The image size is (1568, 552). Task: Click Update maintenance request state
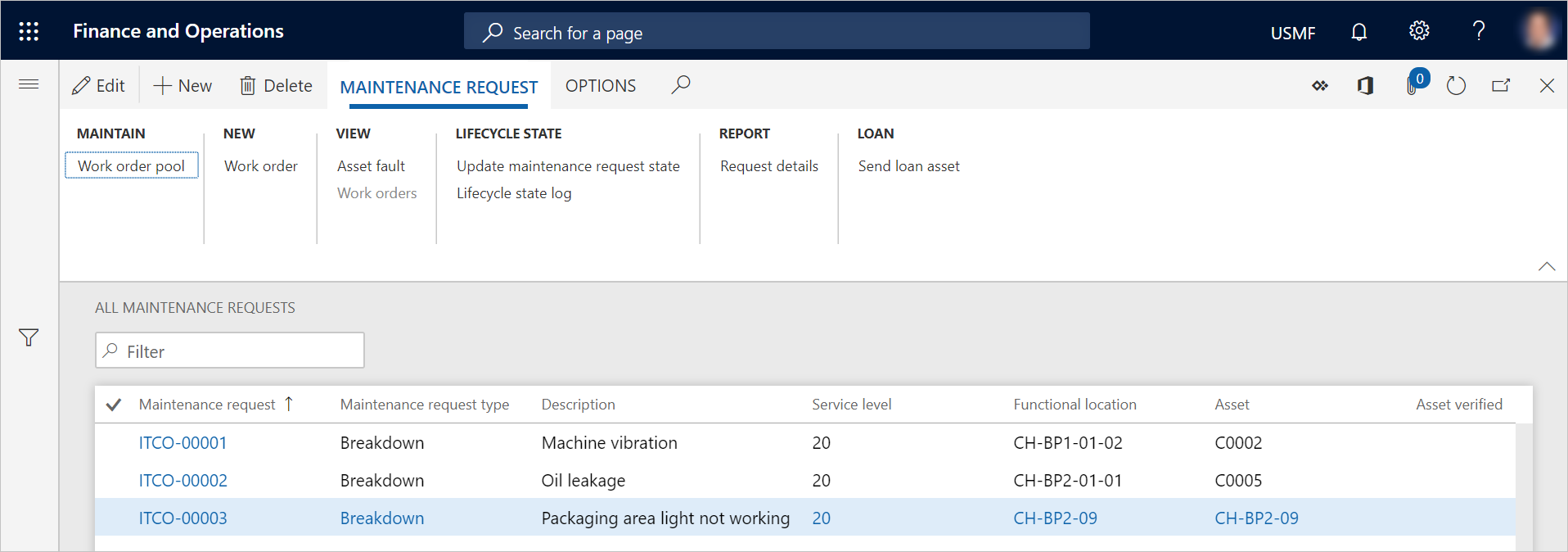point(568,166)
